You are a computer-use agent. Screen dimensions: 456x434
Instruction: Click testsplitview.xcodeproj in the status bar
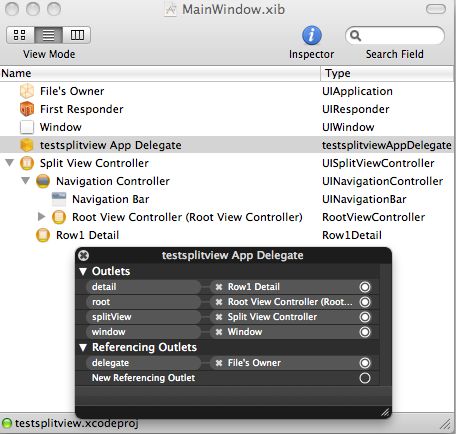(76, 423)
